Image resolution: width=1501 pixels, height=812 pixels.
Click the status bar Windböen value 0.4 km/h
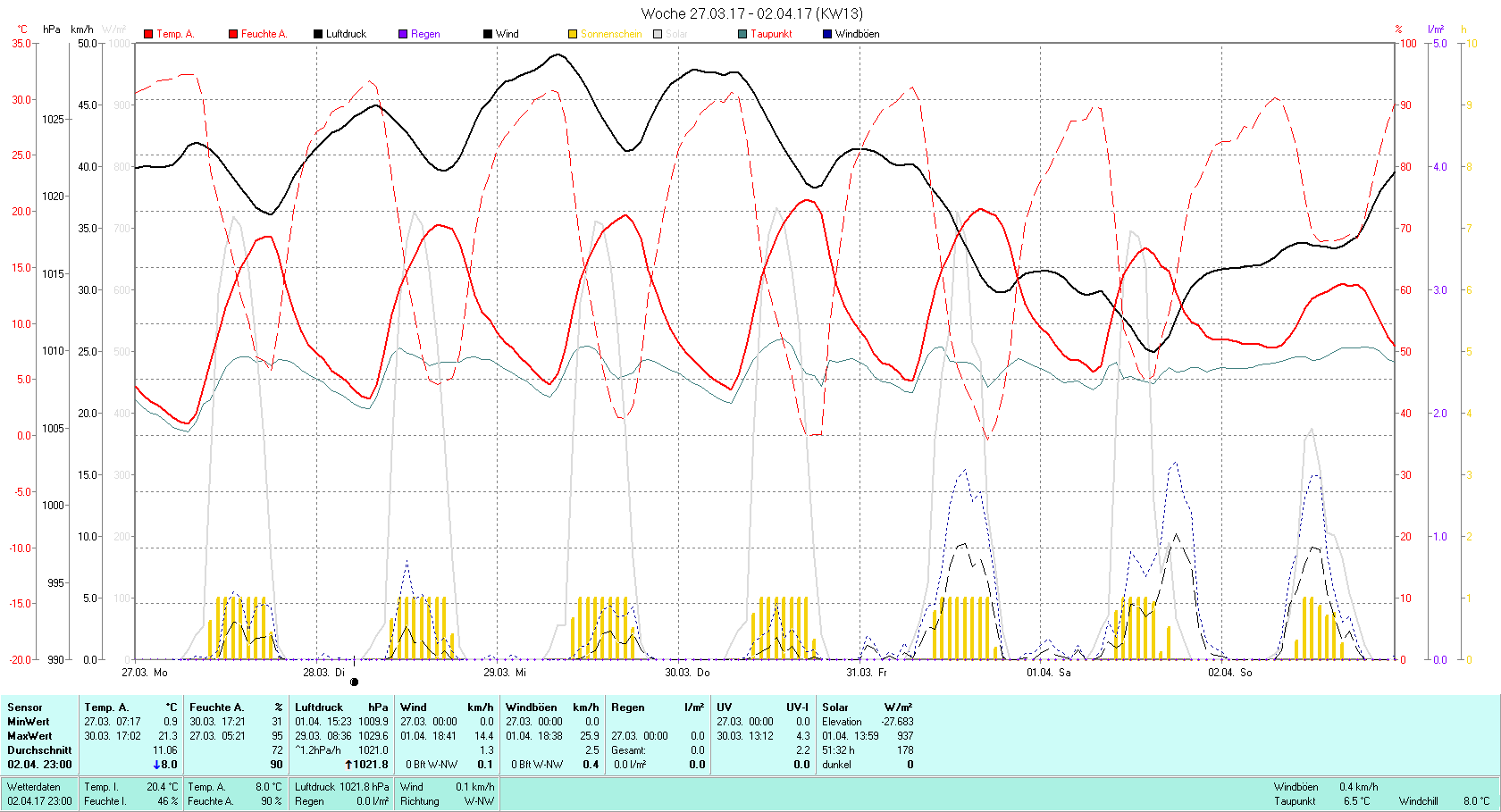[x=1358, y=787]
